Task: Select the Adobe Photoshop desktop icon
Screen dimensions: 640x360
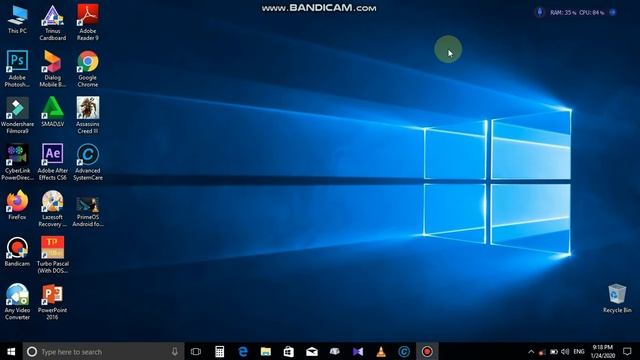Action: pos(17,69)
